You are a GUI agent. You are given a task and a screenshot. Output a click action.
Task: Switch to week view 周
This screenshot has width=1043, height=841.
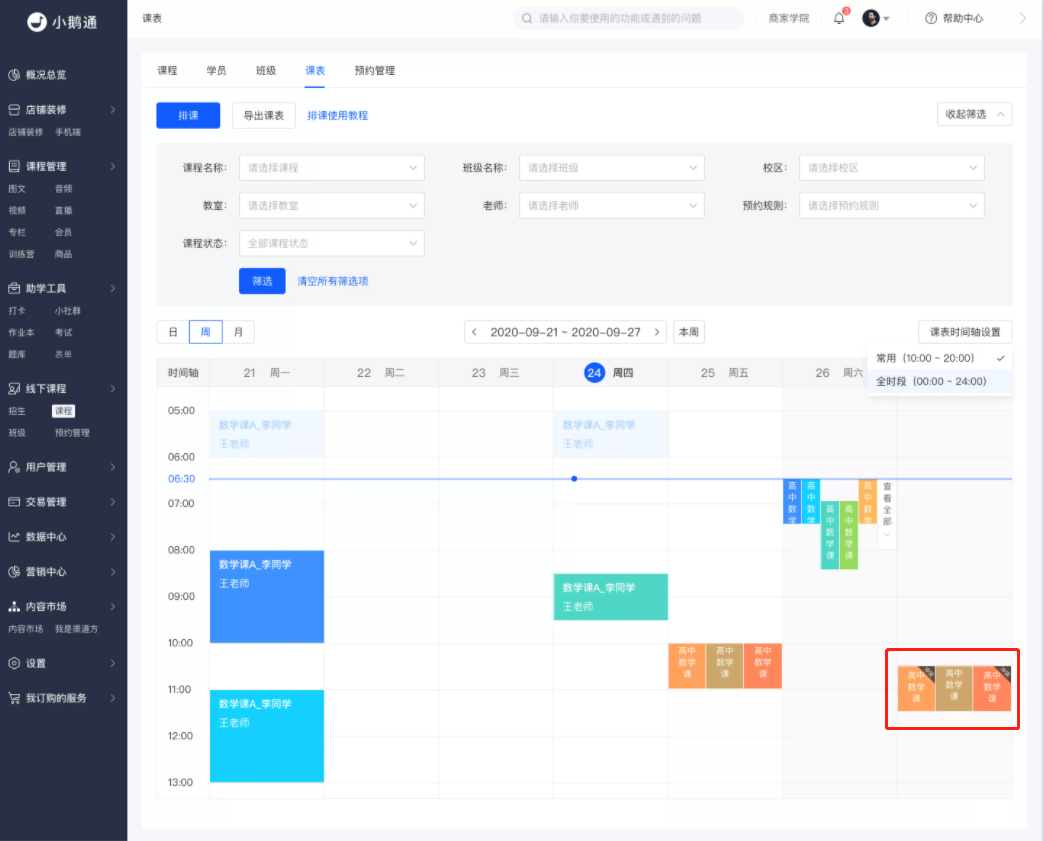pos(206,332)
